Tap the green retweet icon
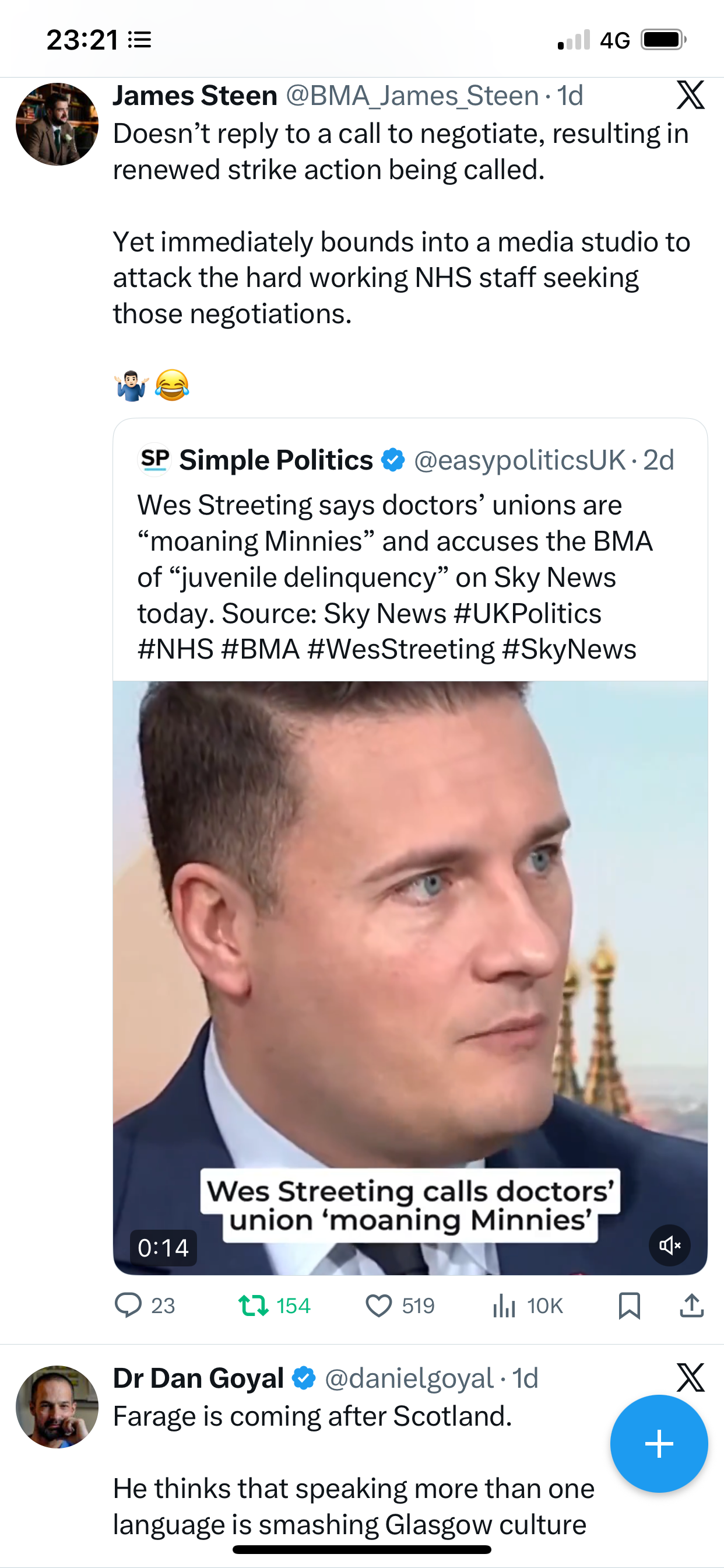Viewport: 724px width, 1568px height. tap(253, 1305)
